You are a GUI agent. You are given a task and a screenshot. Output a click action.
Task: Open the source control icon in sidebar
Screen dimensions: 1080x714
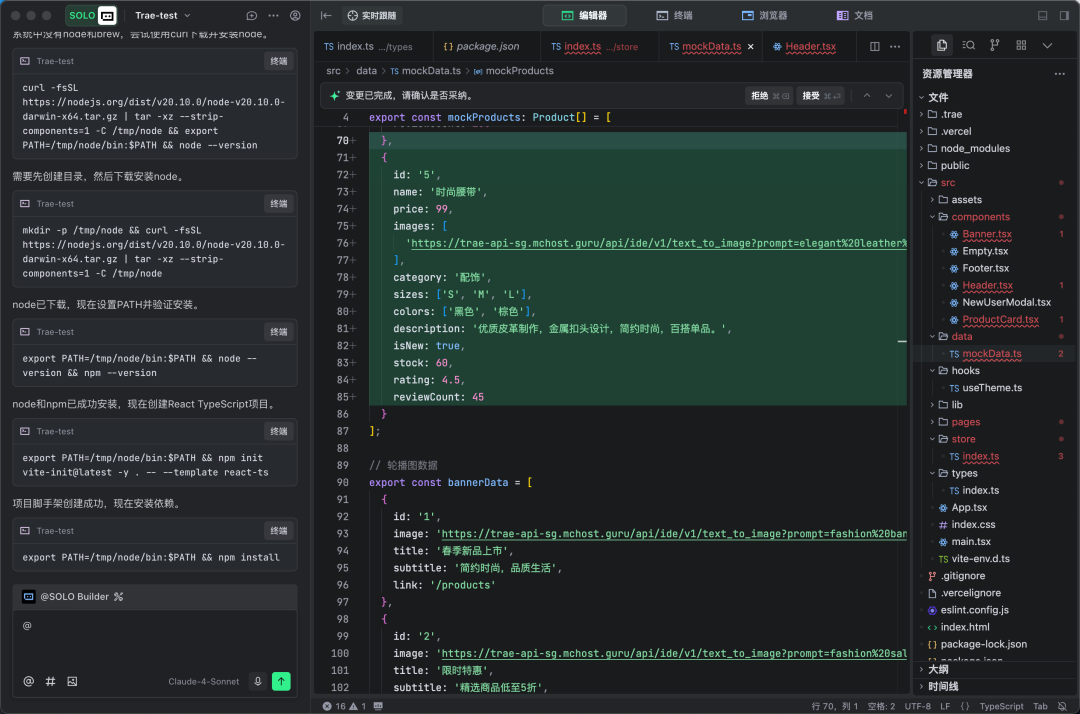(x=994, y=45)
